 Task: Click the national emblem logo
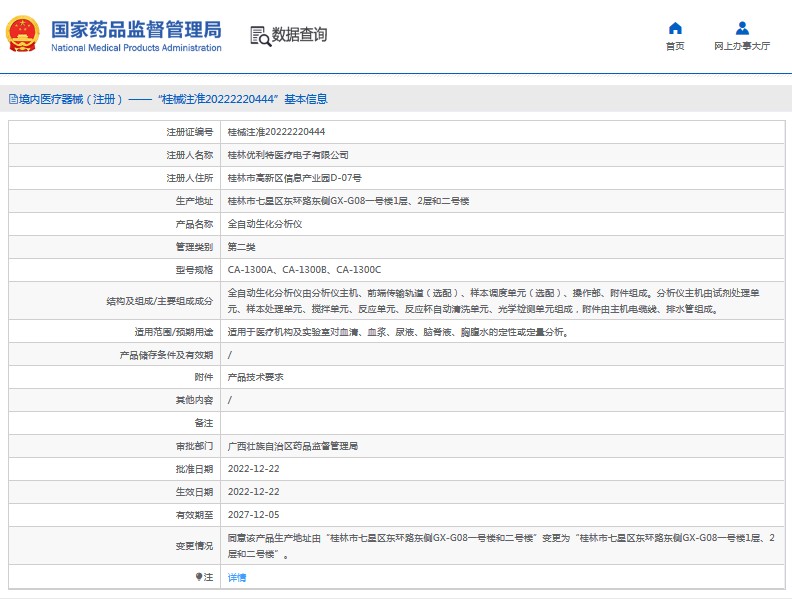click(x=23, y=34)
